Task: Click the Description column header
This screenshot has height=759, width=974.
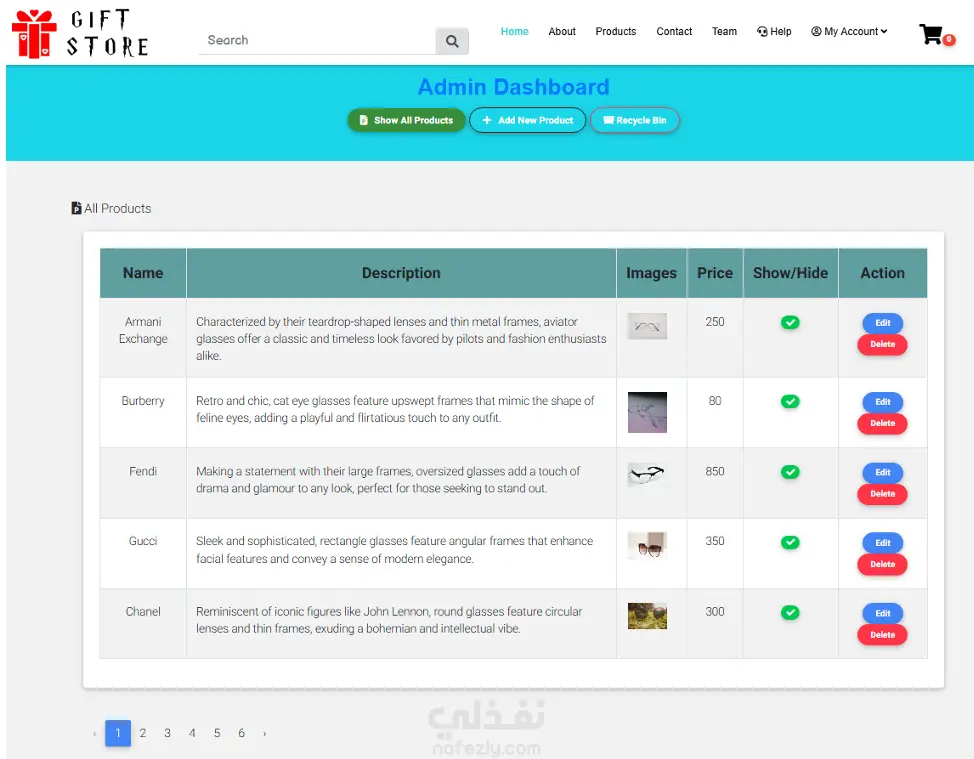Action: tap(401, 273)
